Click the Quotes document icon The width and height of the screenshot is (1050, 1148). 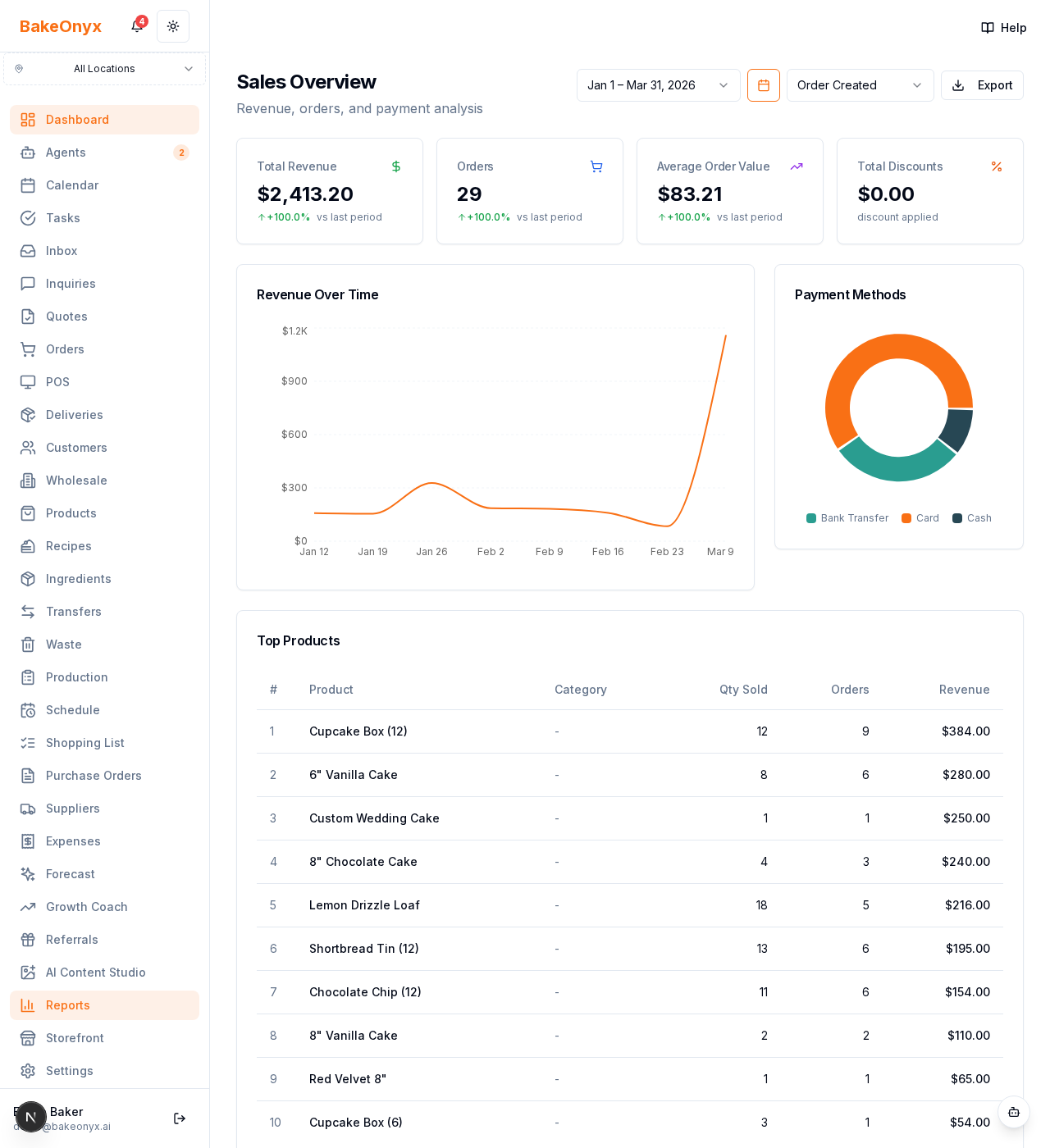coord(28,317)
